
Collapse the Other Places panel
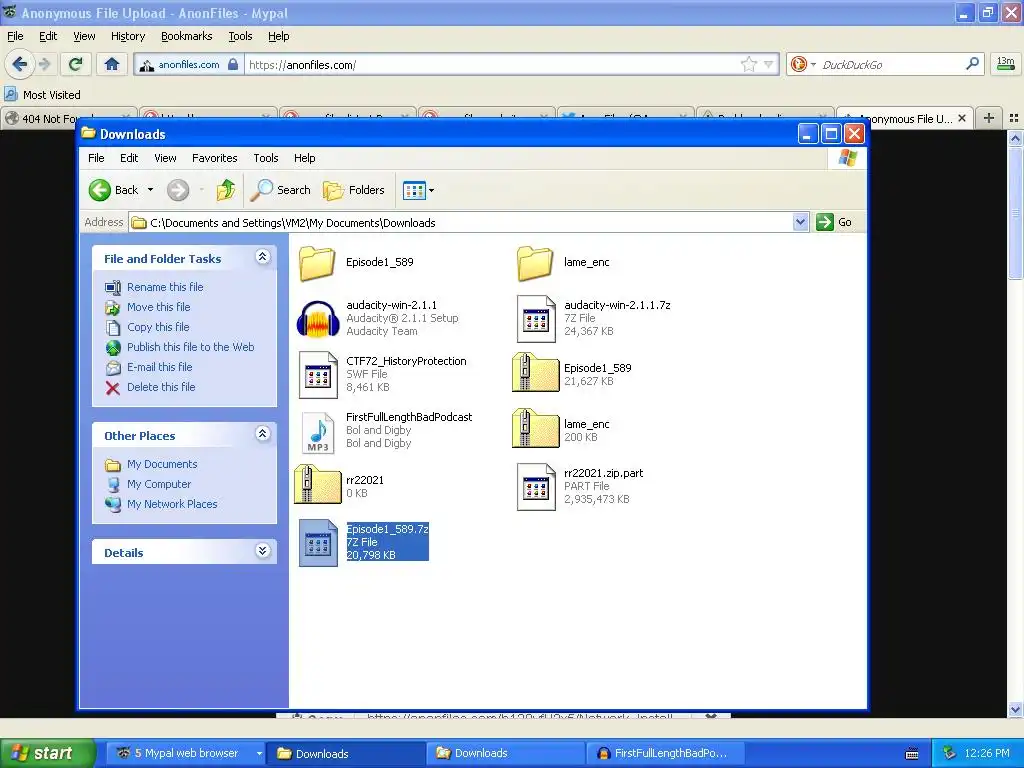tap(263, 434)
